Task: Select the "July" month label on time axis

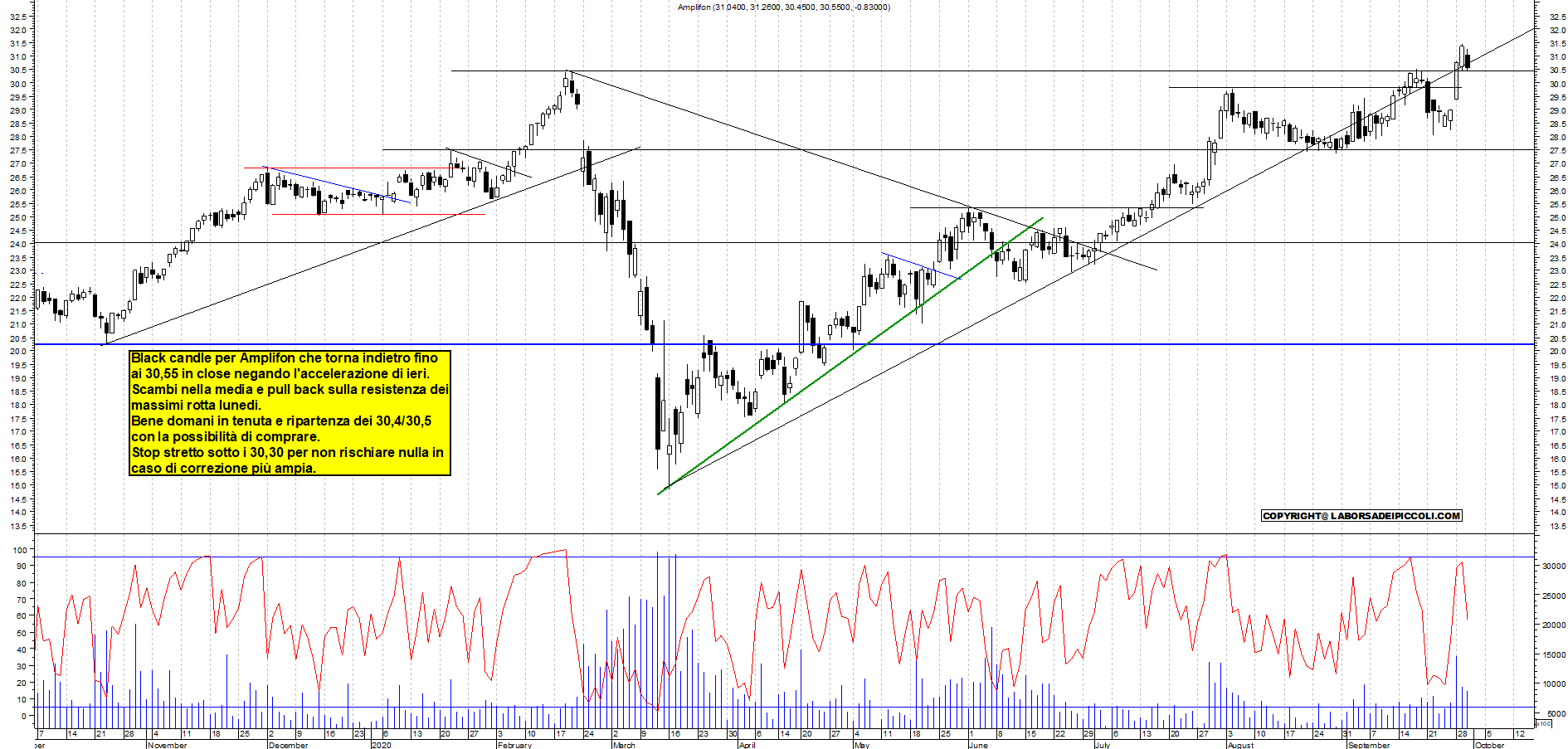Action: click(1103, 745)
